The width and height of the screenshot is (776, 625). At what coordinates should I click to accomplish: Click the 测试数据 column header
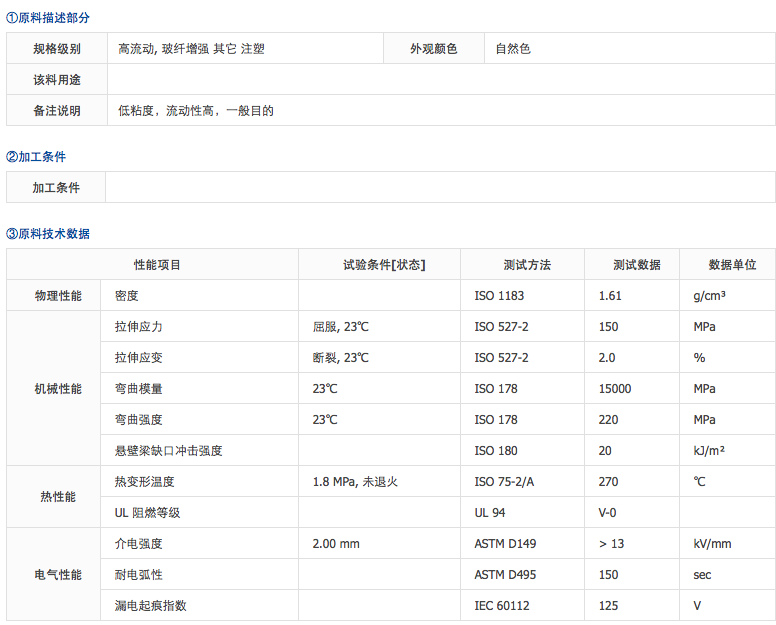point(637,265)
